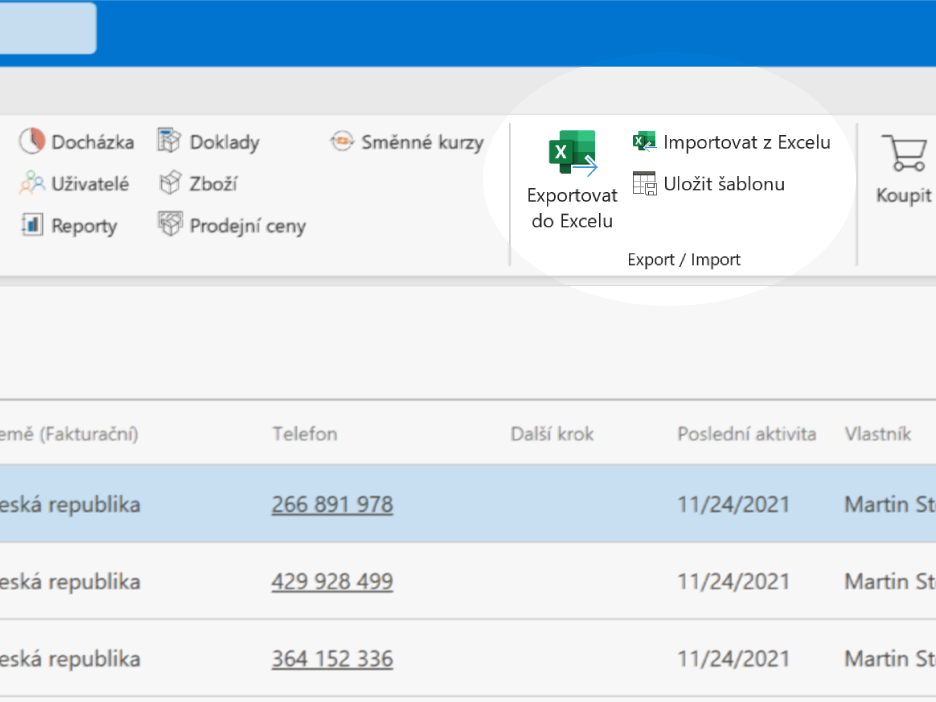The image size is (936, 702).
Task: Open phone link 429 928 499
Action: [x=332, y=582]
